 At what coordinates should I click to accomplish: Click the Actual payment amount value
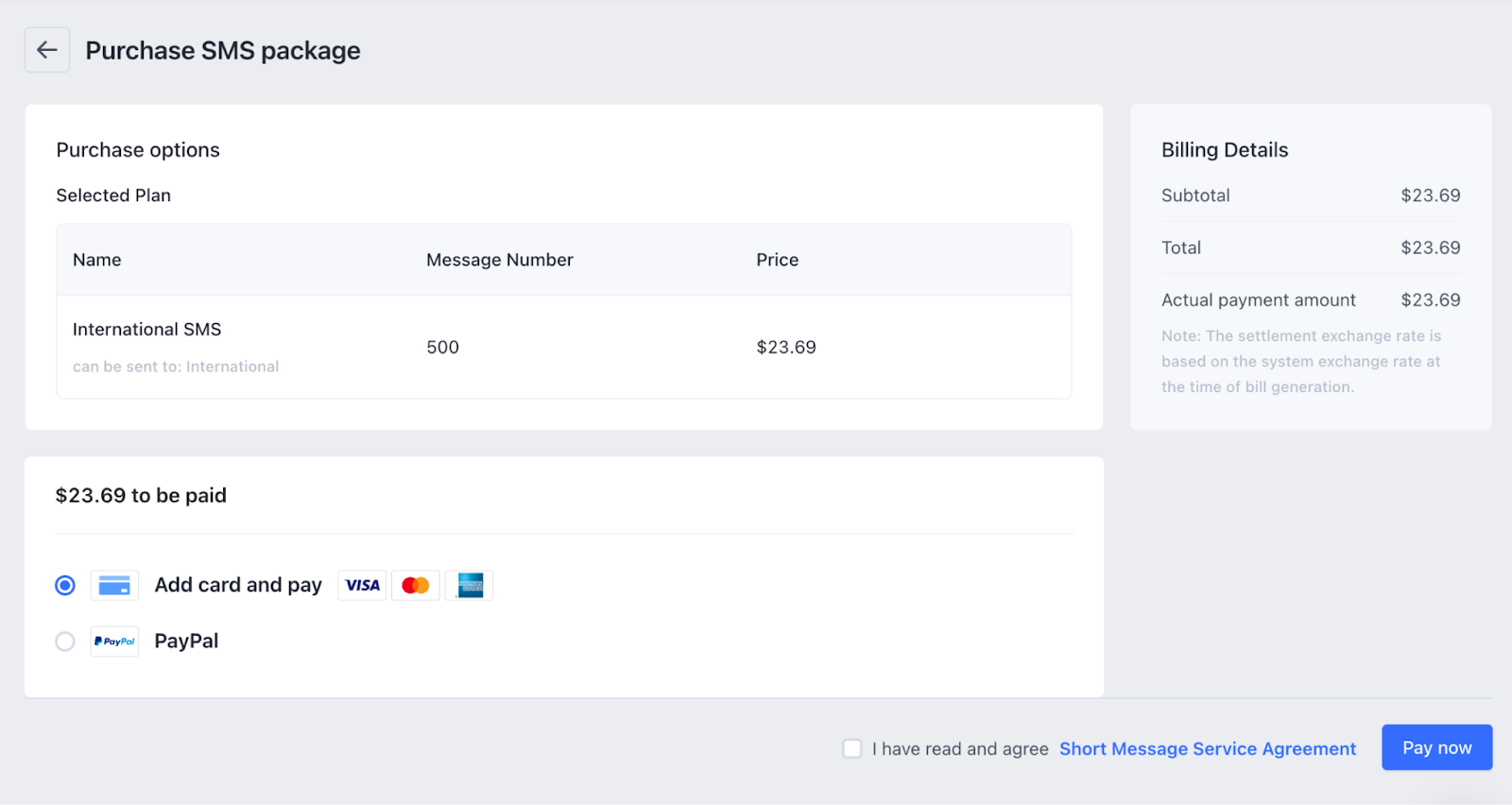1430,300
